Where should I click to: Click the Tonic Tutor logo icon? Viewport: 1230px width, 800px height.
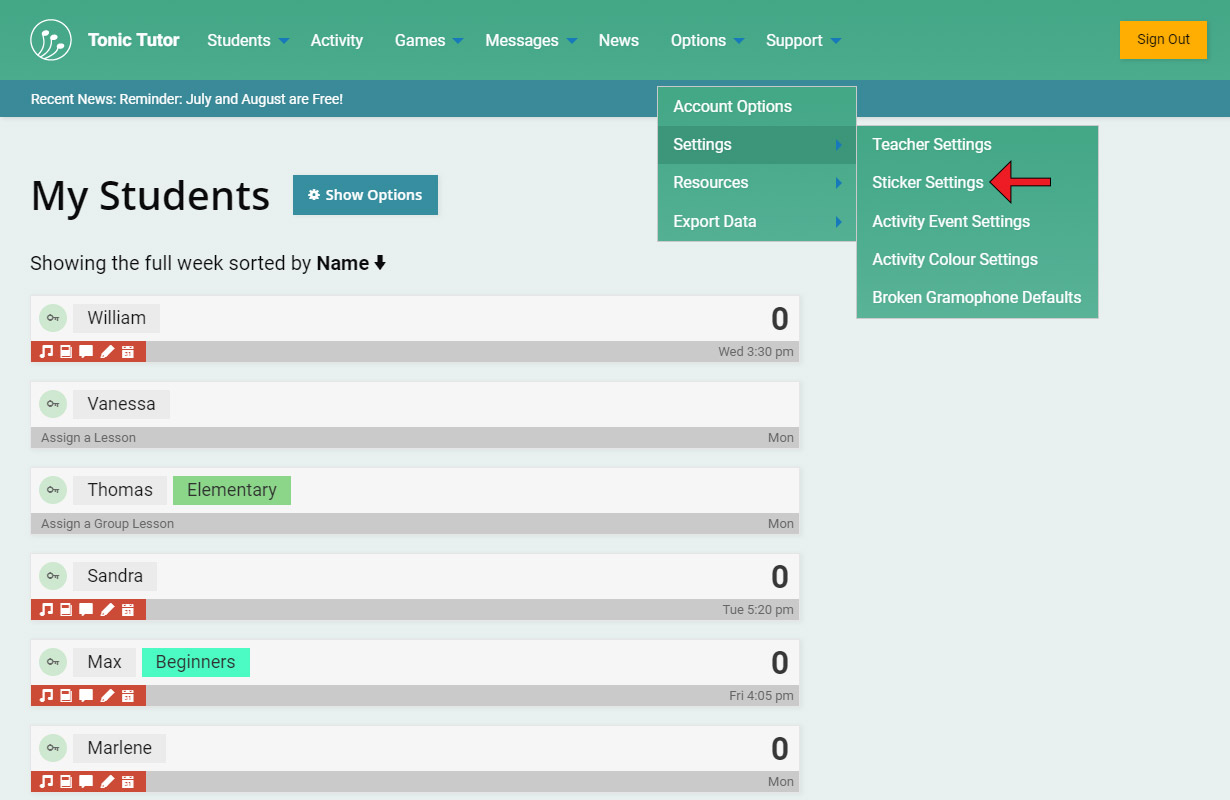[x=51, y=40]
